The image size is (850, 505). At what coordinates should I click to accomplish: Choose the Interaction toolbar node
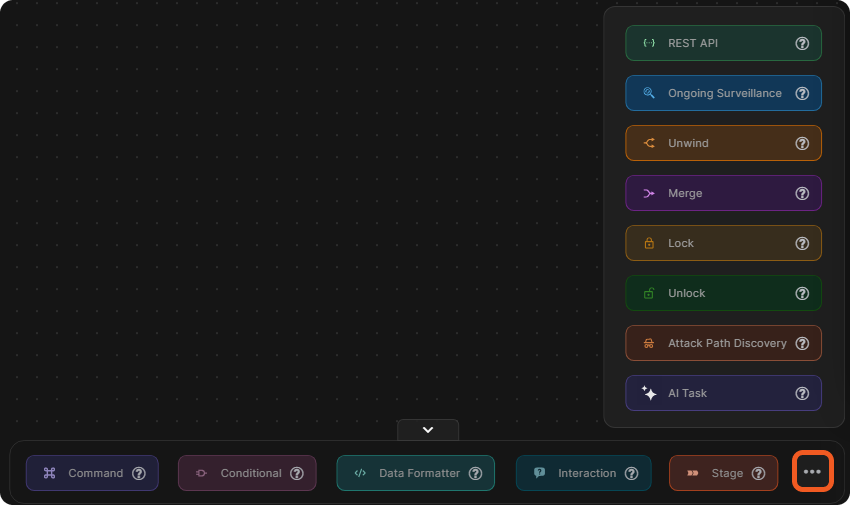pos(584,473)
